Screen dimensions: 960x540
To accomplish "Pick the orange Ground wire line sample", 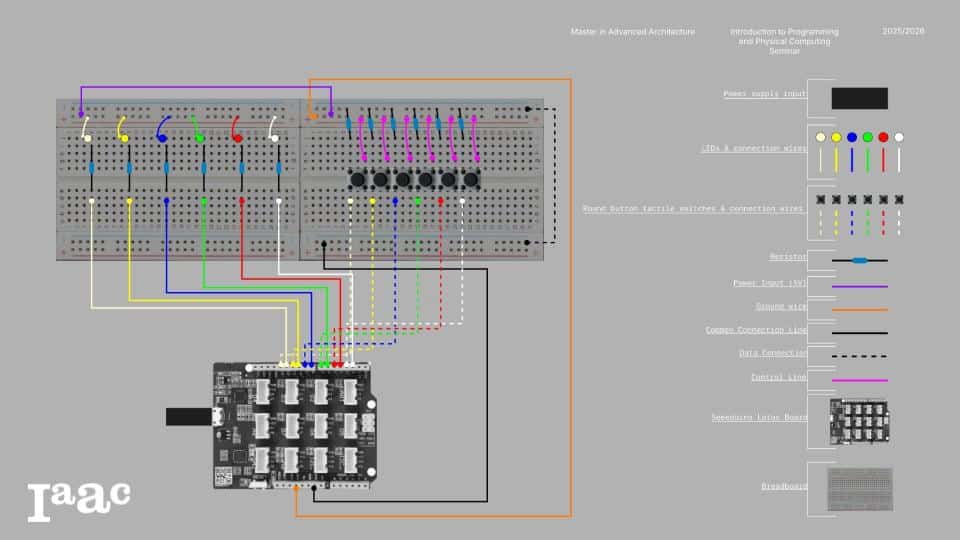I will click(x=859, y=309).
